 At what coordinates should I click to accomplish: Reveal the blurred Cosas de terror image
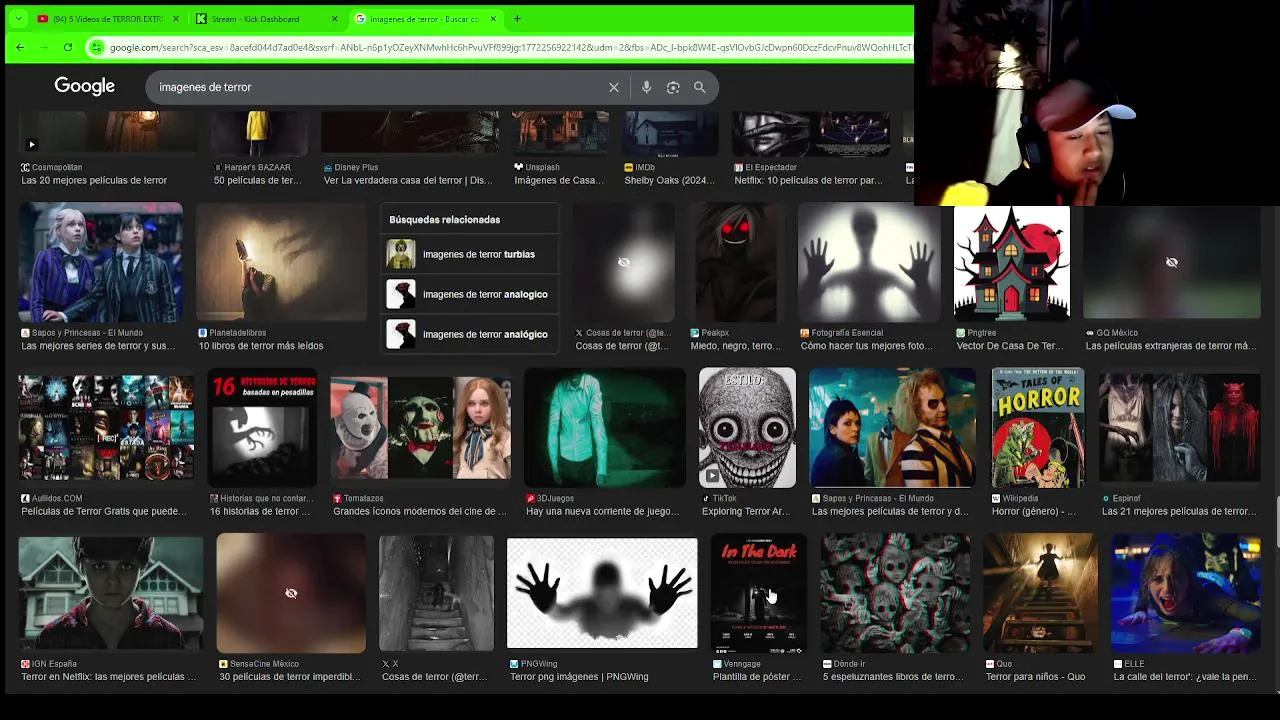(624, 262)
